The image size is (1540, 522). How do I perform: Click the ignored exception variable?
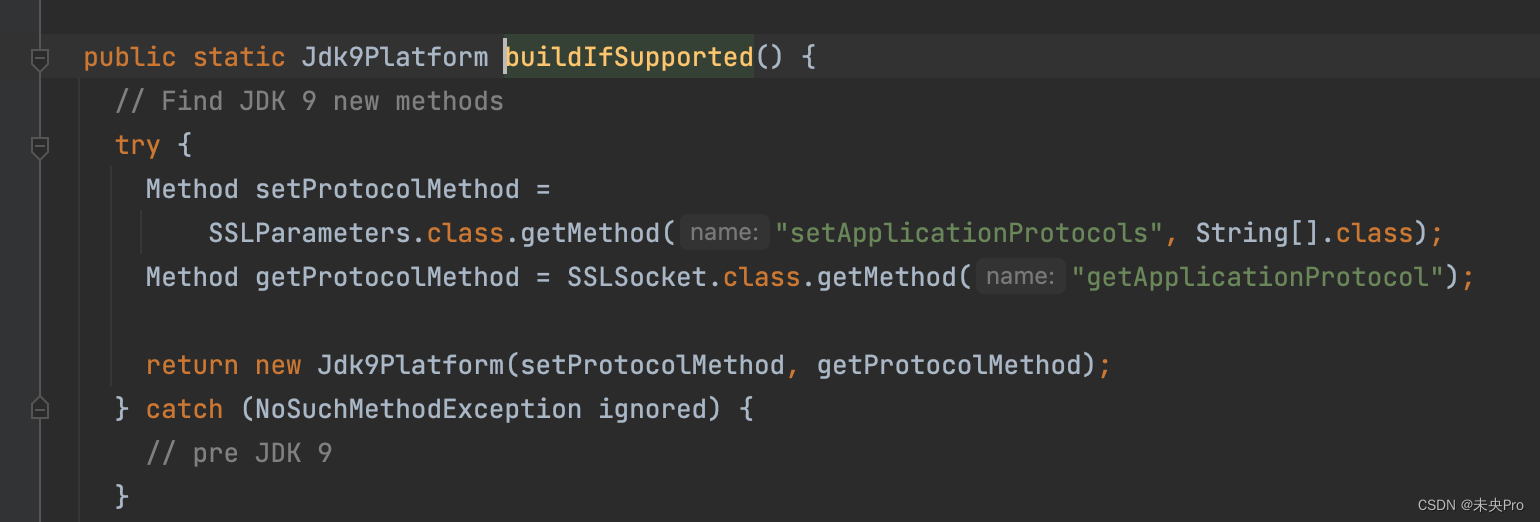tap(652, 409)
